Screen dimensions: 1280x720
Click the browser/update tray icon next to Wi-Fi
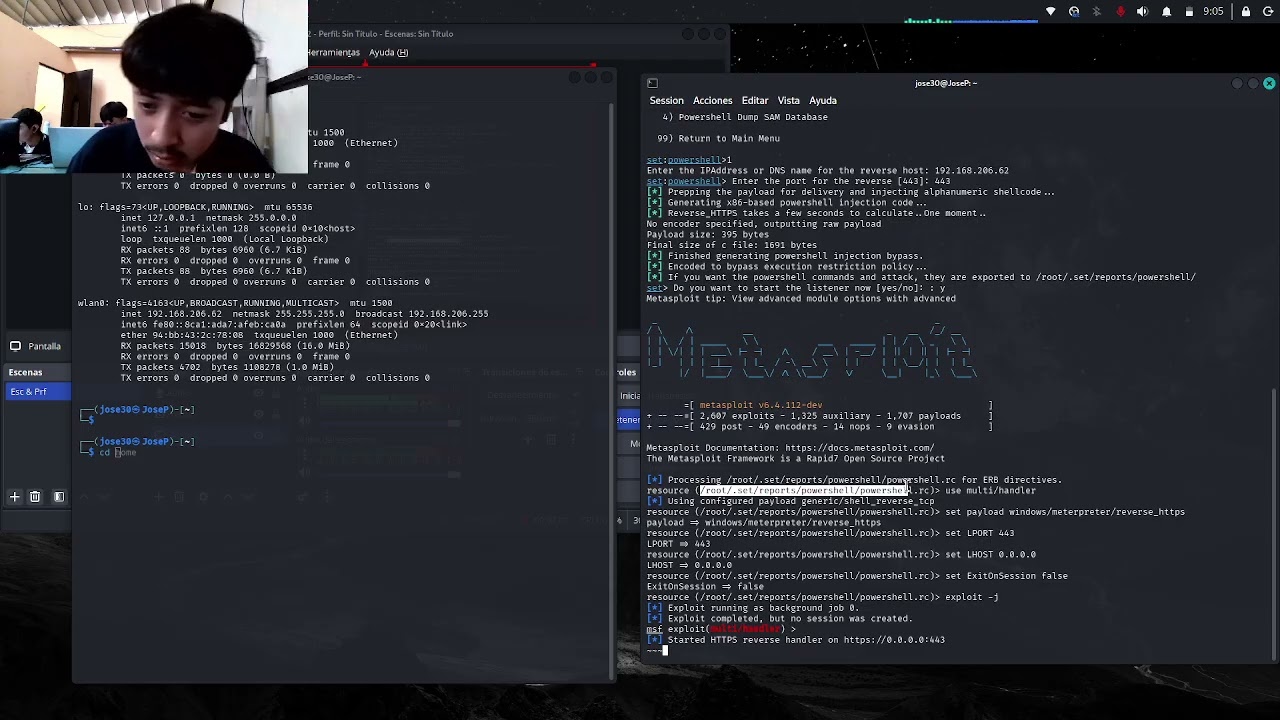pos(1074,12)
